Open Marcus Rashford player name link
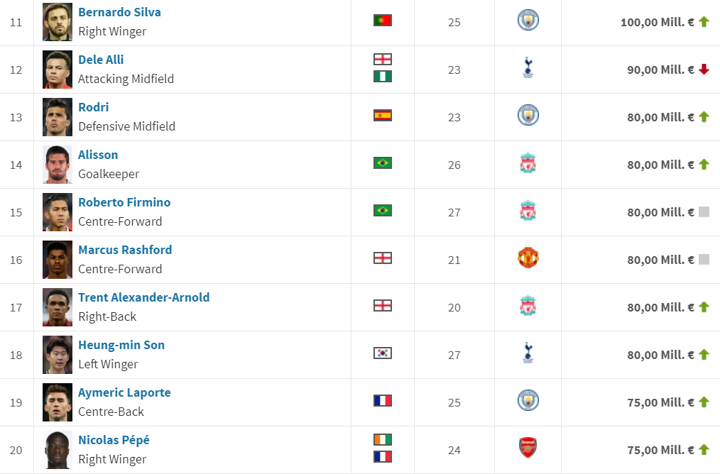This screenshot has height=474, width=720. click(125, 250)
